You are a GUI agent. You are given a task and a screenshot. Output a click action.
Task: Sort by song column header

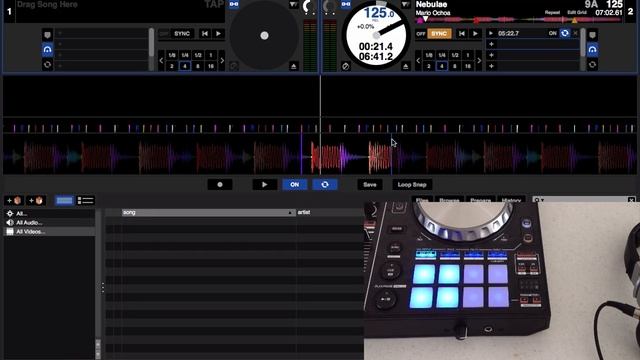(208, 212)
